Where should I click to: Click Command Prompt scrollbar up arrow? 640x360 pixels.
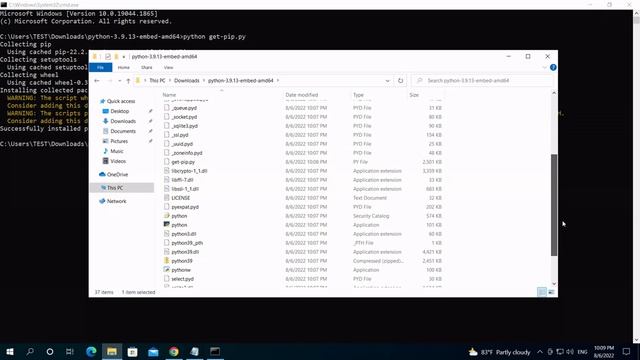coord(636,13)
